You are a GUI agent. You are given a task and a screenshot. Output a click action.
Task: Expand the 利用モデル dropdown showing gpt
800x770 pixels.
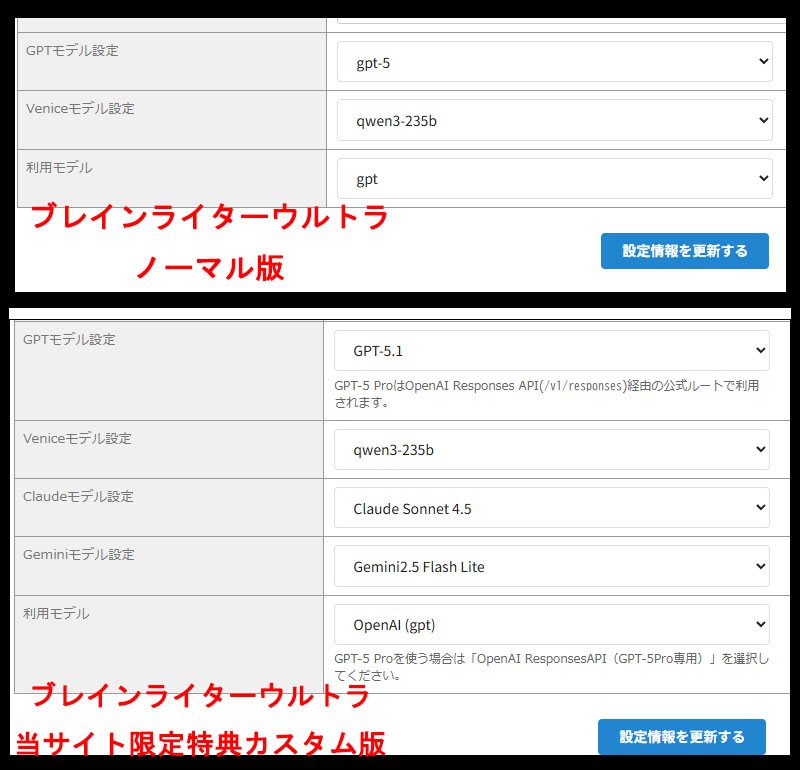554,179
